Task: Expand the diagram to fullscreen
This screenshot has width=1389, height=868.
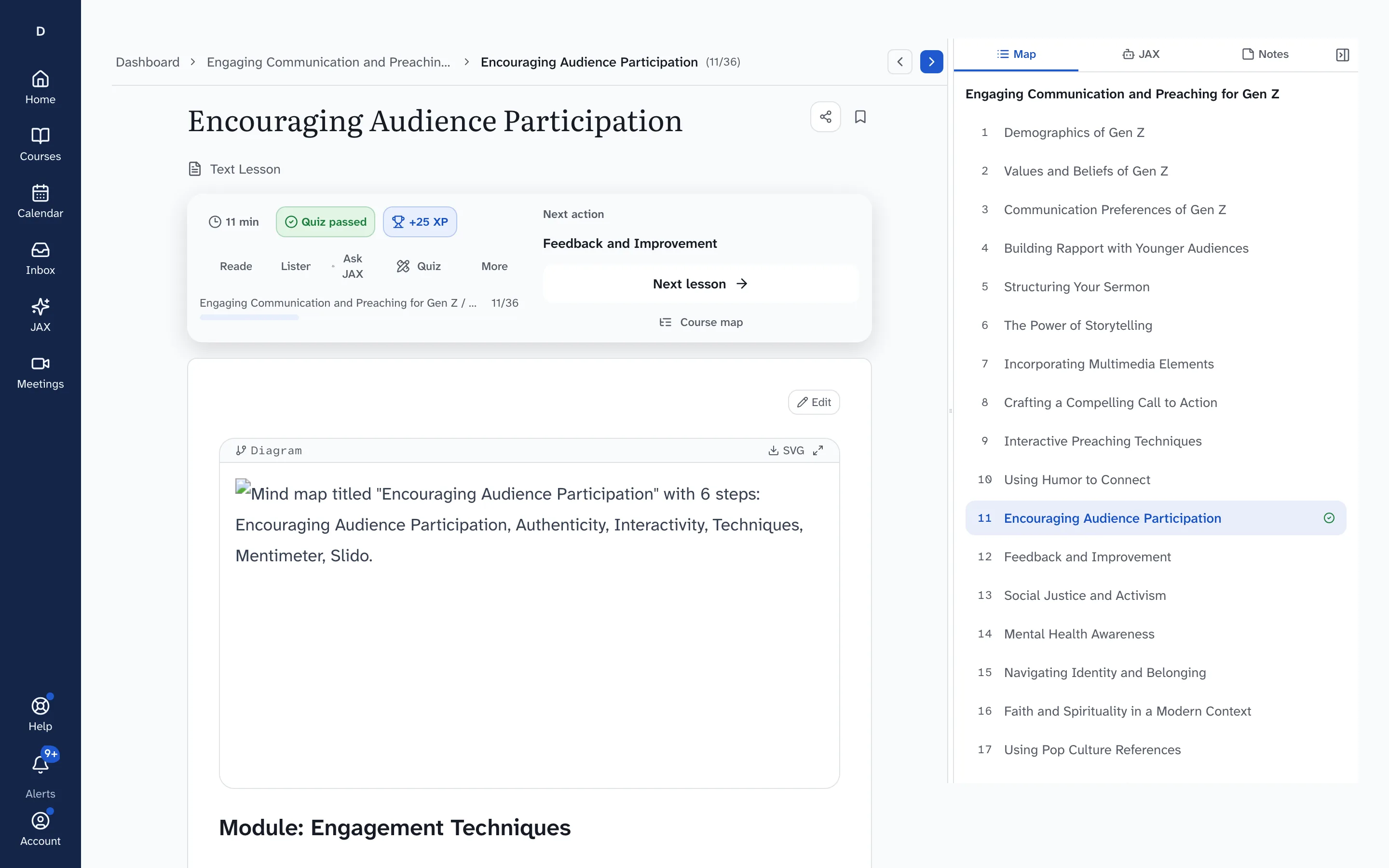Action: point(818,450)
